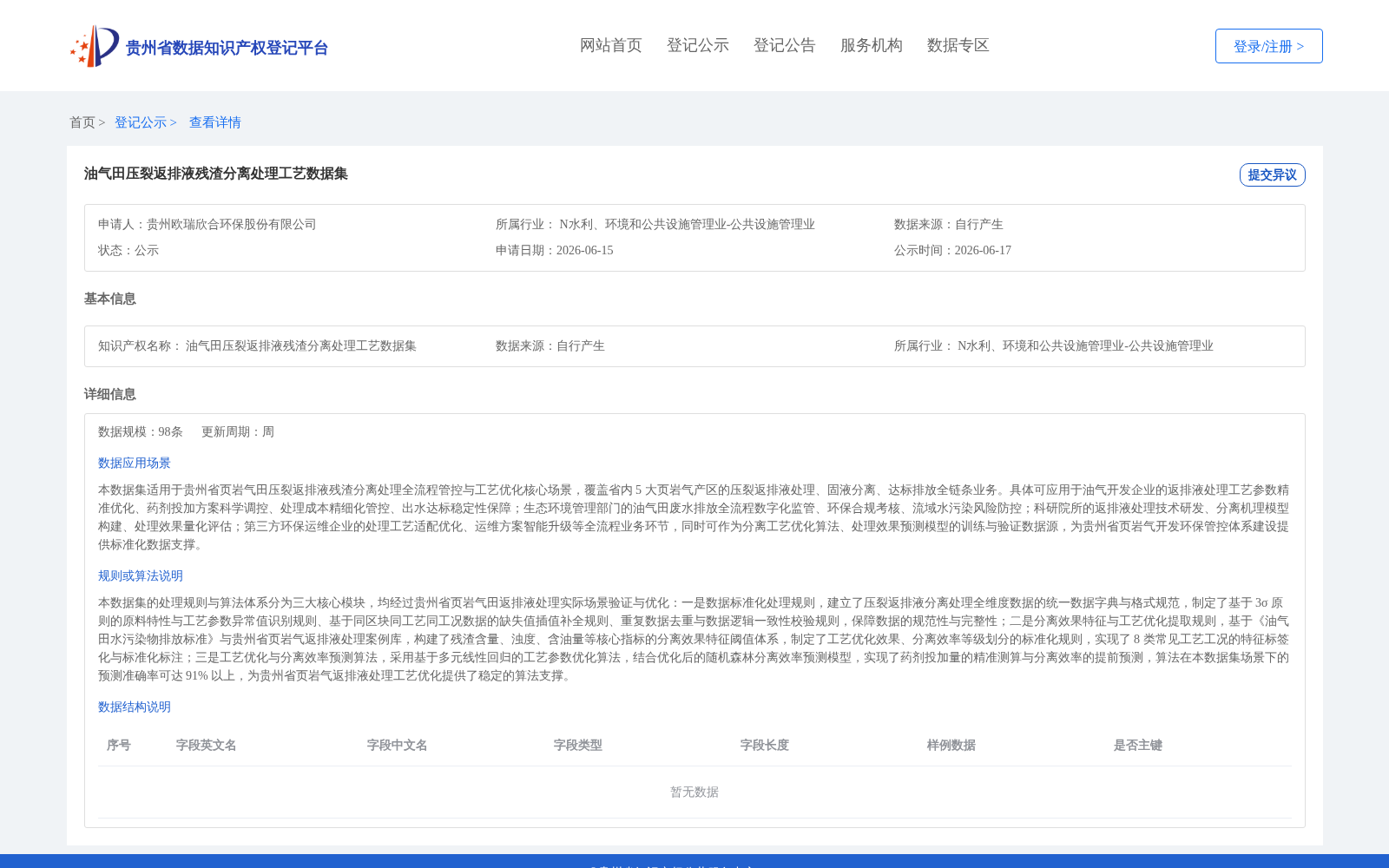Viewport: 1389px width, 868px height.
Task: Click the 申请日期：2026-06-15 value
Action: 555,250
